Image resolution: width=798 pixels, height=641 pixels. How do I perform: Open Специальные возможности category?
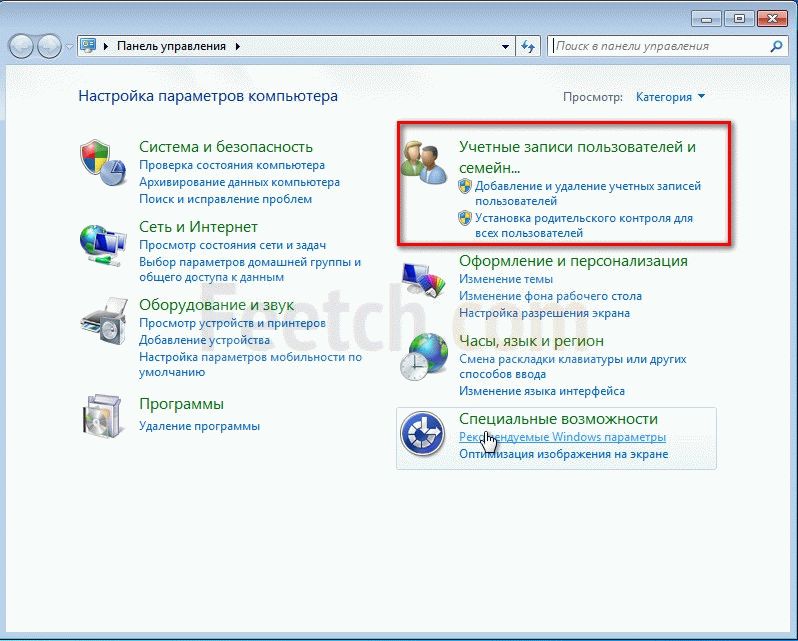tap(558, 418)
